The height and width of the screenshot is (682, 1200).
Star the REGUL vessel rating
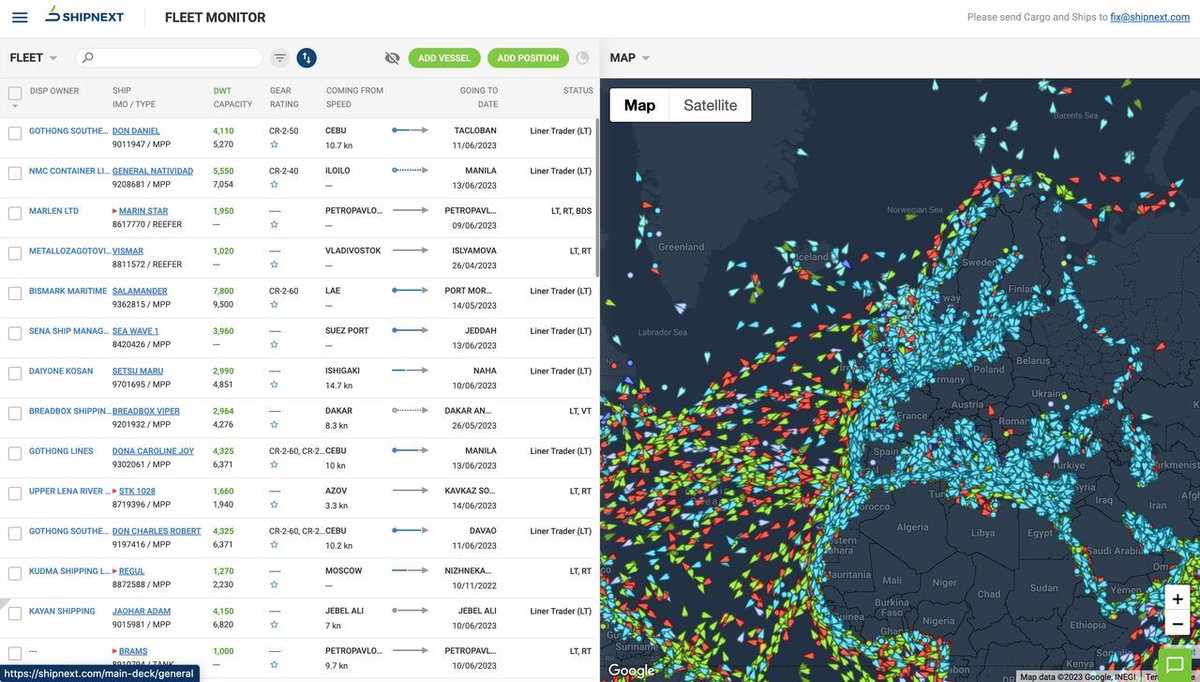(274, 584)
